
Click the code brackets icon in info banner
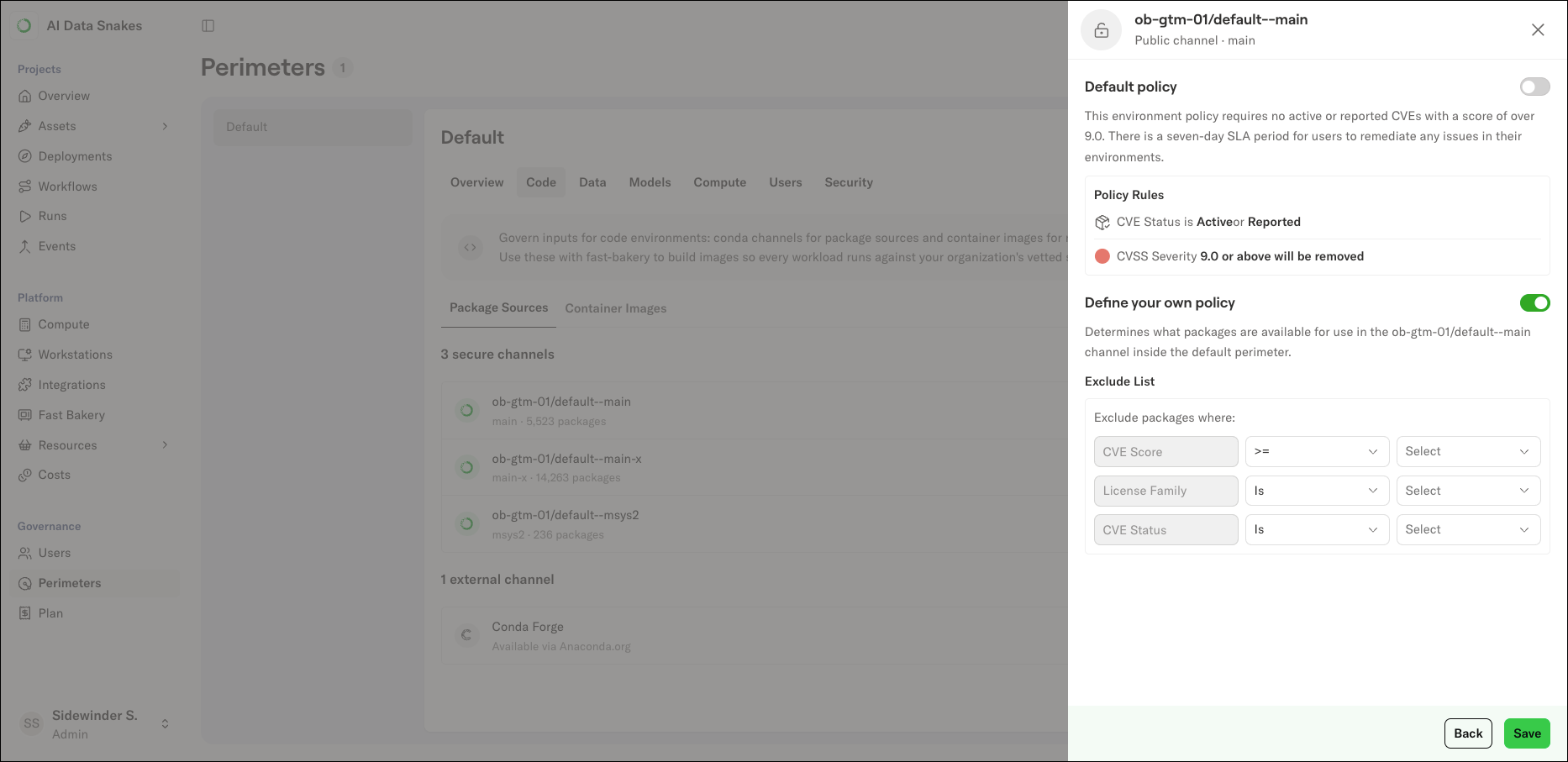point(470,247)
